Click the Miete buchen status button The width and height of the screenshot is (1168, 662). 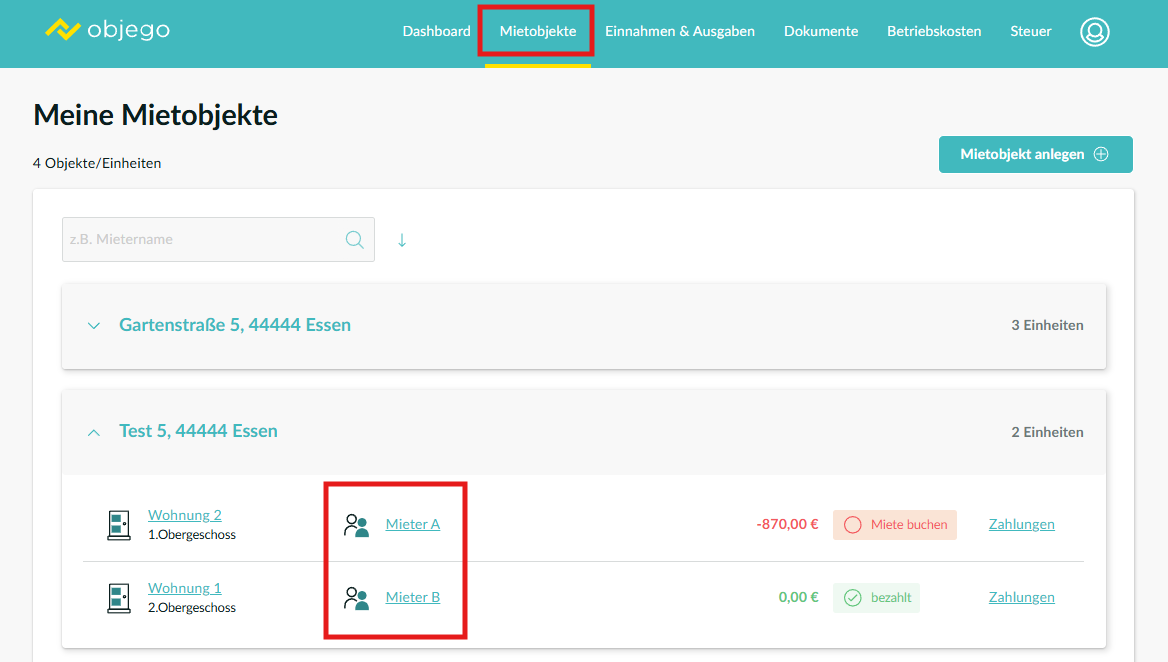pos(894,525)
